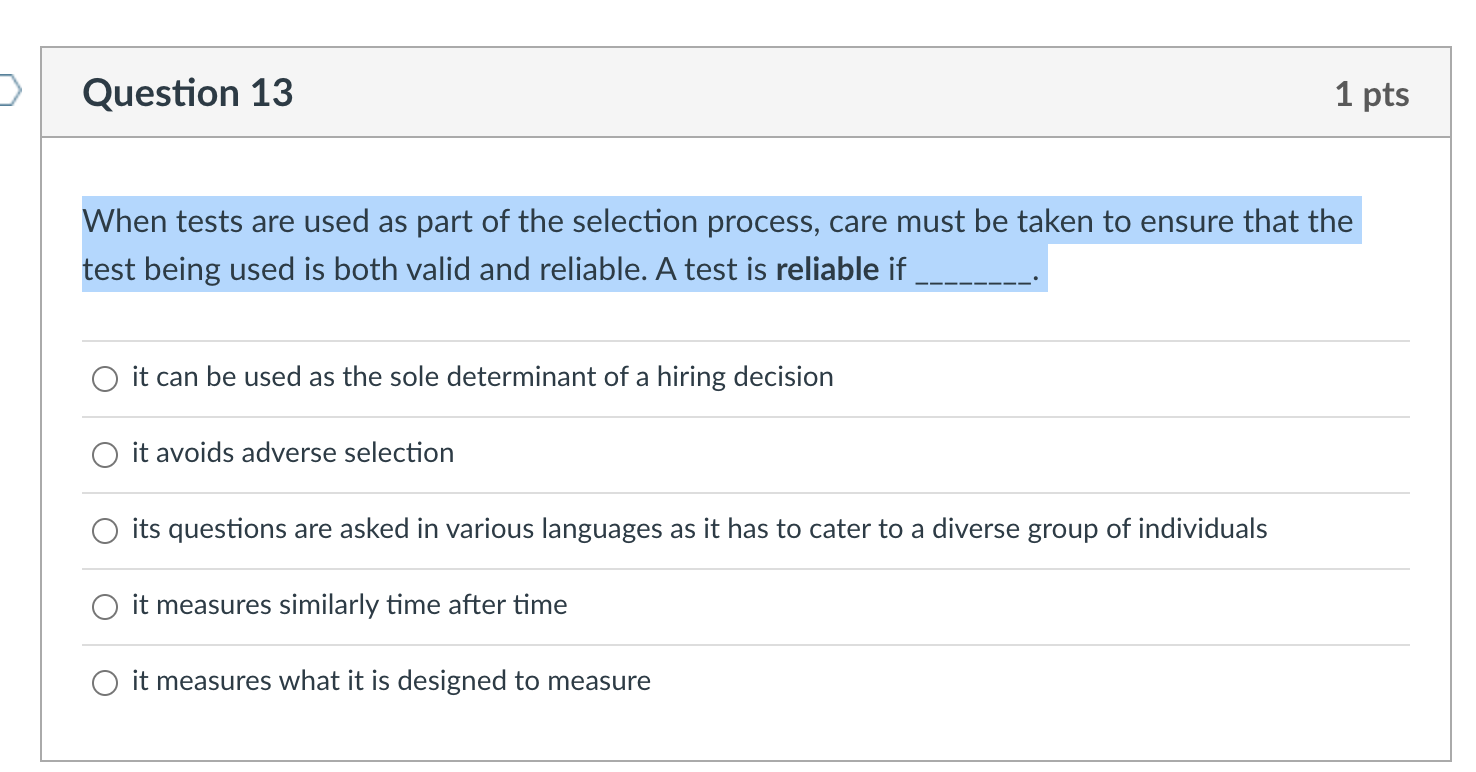The image size is (1476, 772).
Task: Select radio for 'measures what it is designed'
Action: coord(105,683)
